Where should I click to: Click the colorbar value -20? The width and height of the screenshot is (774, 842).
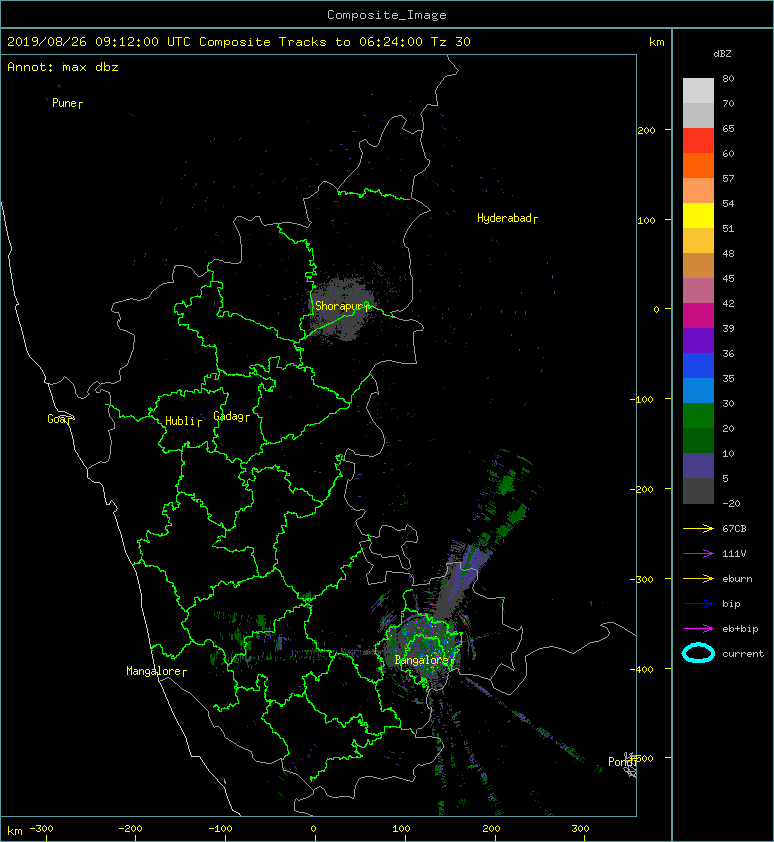coord(731,504)
